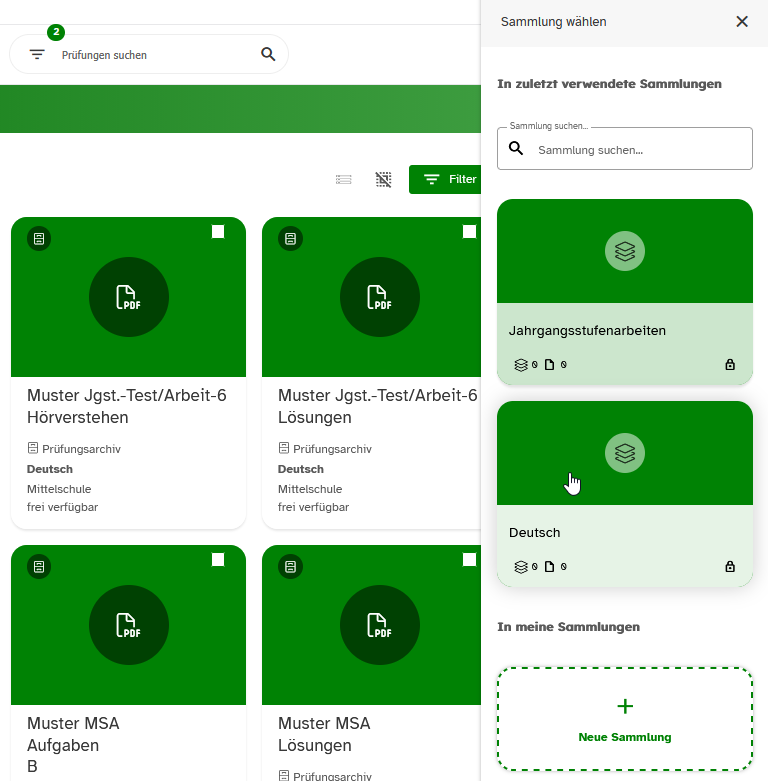Choose the Deutsch collection
This screenshot has height=781, width=768.
(625, 495)
